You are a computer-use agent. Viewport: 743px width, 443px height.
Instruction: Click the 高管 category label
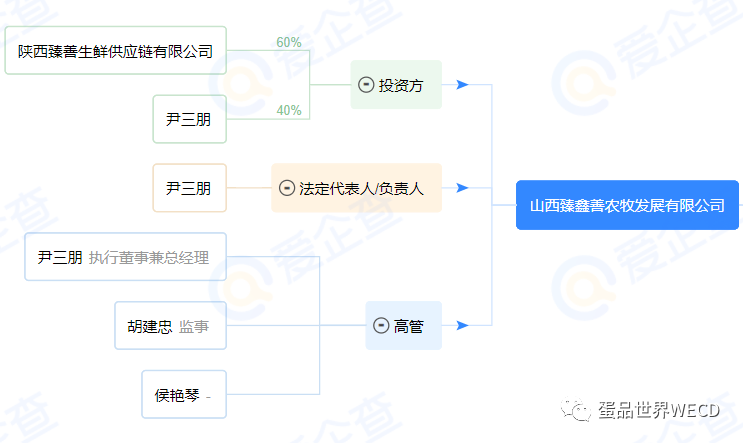pyautogui.click(x=408, y=326)
